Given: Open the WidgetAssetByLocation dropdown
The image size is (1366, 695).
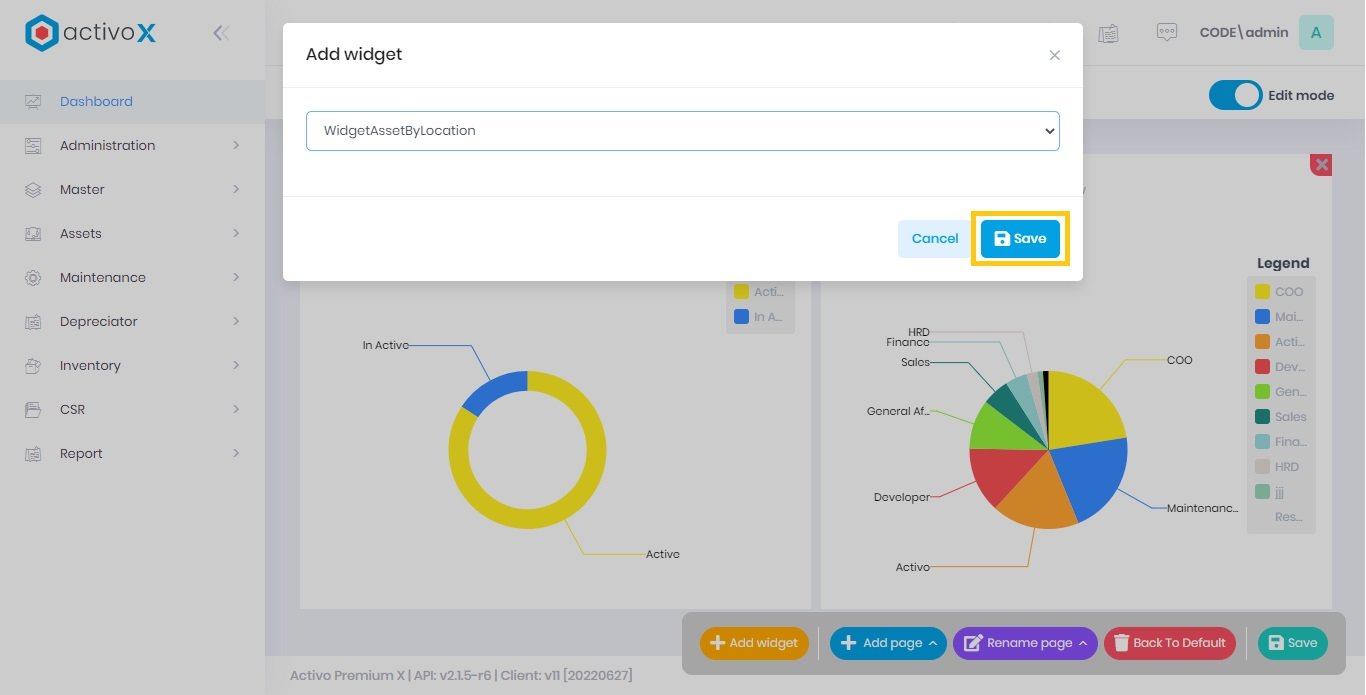Looking at the screenshot, I should pos(682,131).
